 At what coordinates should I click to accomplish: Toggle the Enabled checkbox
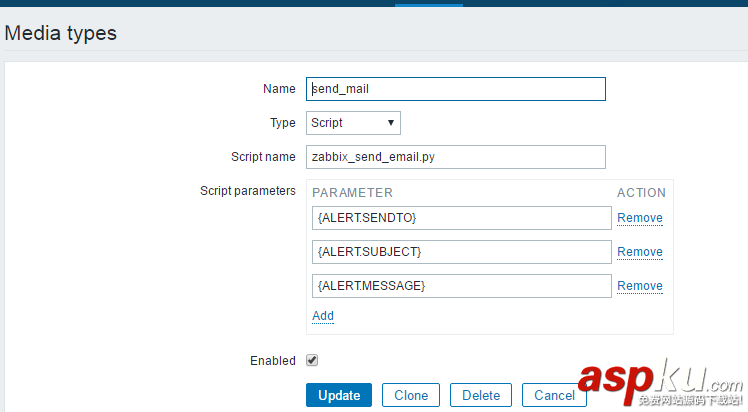pyautogui.click(x=312, y=360)
